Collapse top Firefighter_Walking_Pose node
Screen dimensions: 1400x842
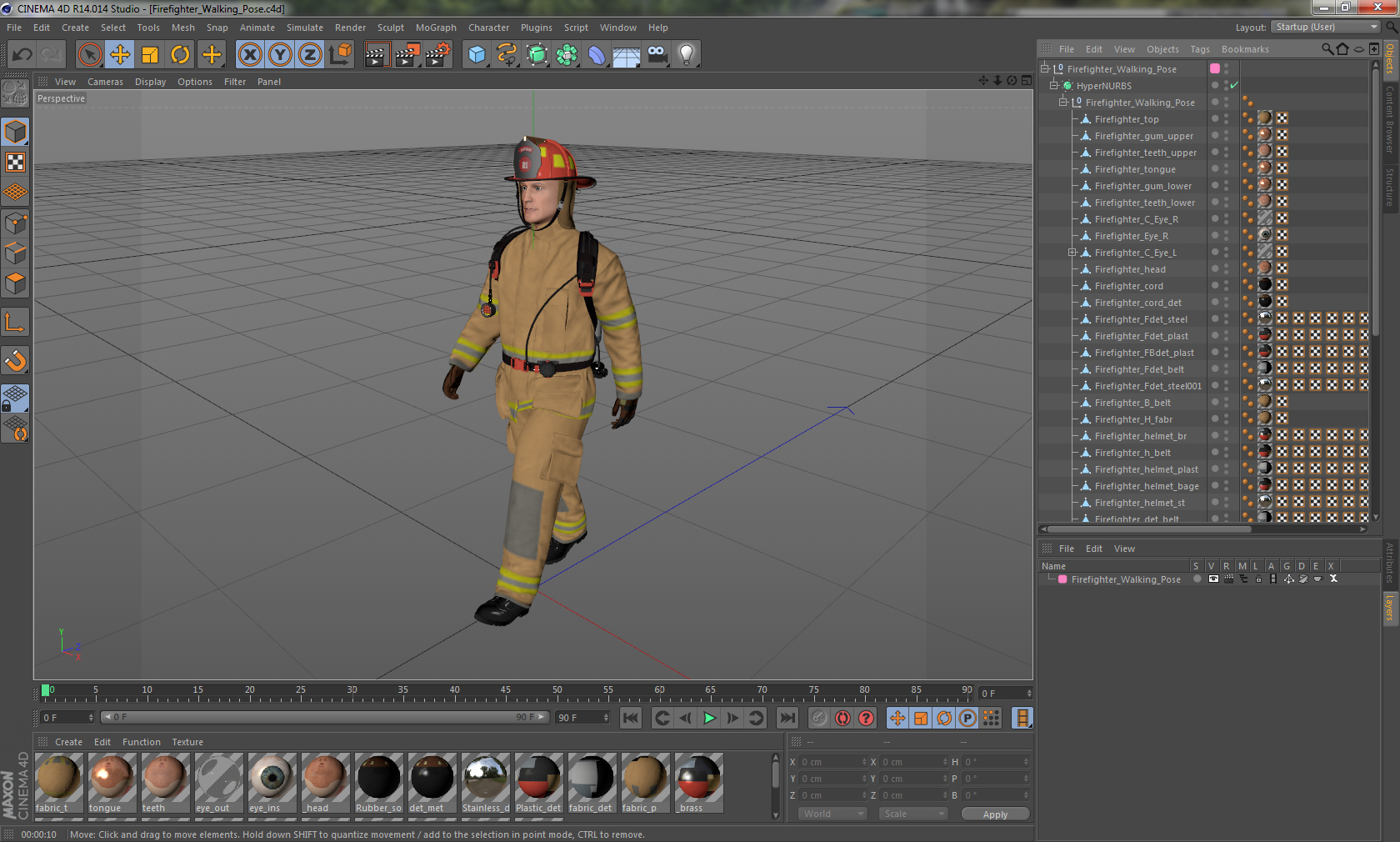tap(1044, 69)
